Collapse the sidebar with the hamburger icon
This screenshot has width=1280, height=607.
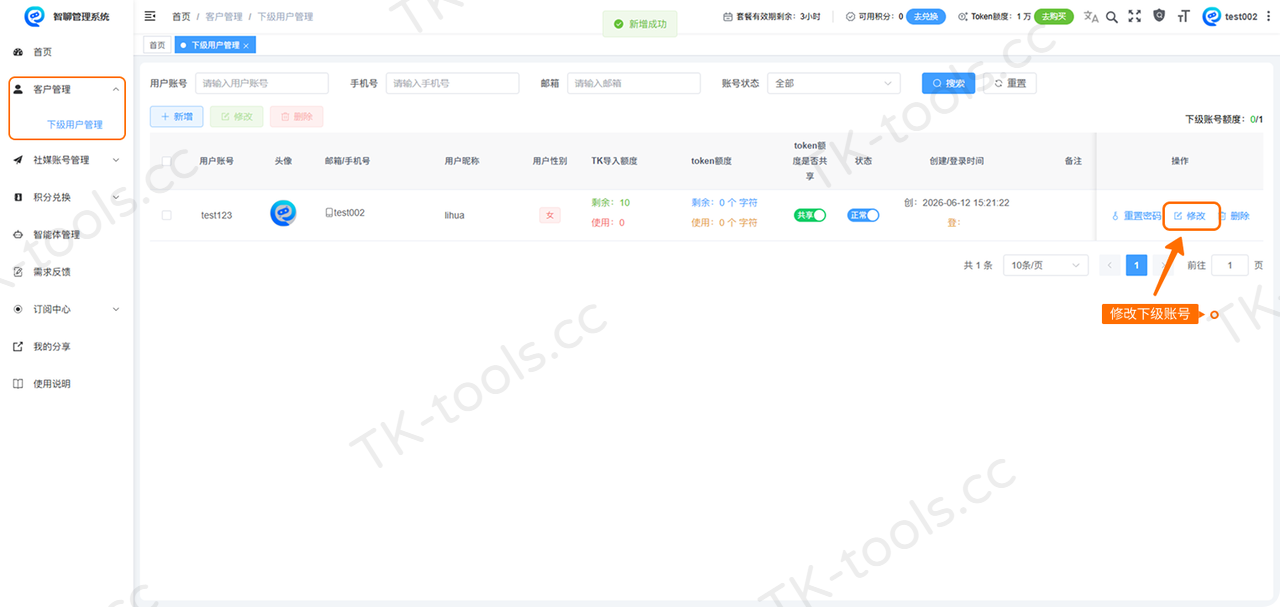(x=150, y=16)
